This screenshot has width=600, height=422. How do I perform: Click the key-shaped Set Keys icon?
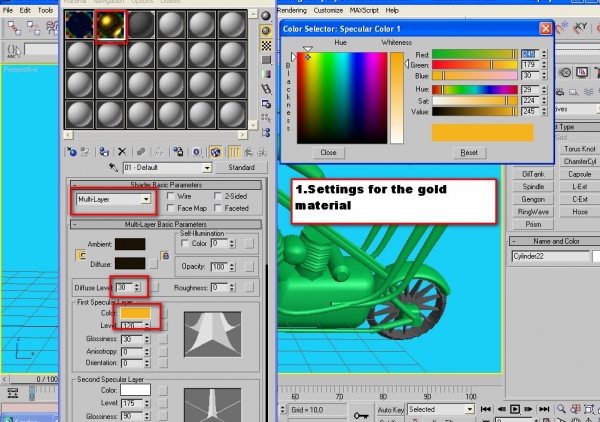point(361,415)
